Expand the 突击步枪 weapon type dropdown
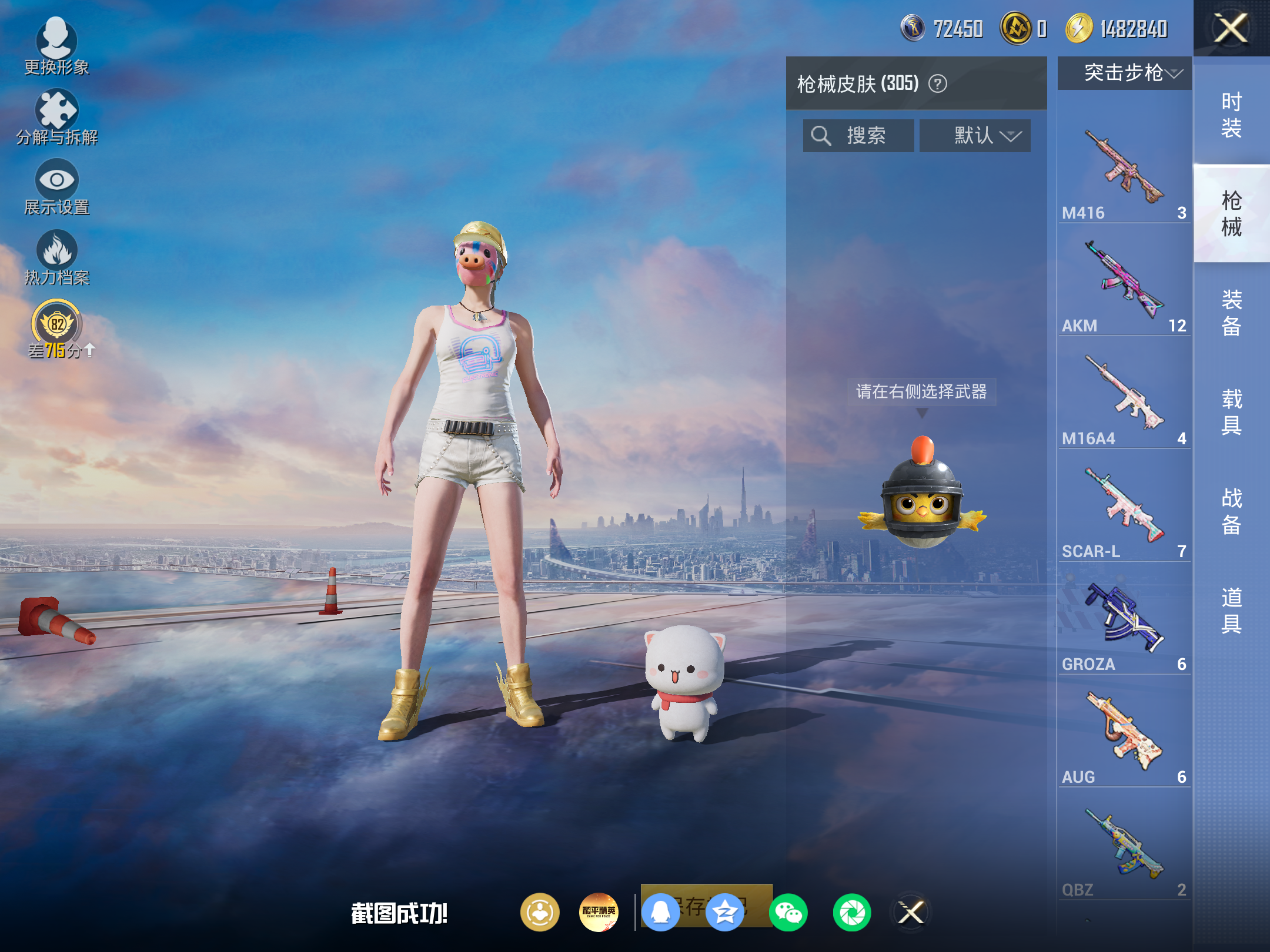The width and height of the screenshot is (1270, 952). click(1124, 73)
